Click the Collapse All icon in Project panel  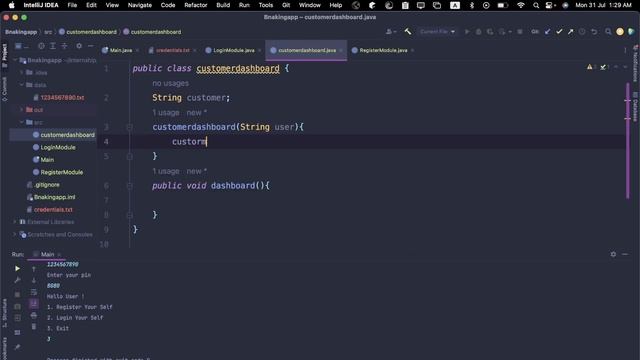(64, 46)
